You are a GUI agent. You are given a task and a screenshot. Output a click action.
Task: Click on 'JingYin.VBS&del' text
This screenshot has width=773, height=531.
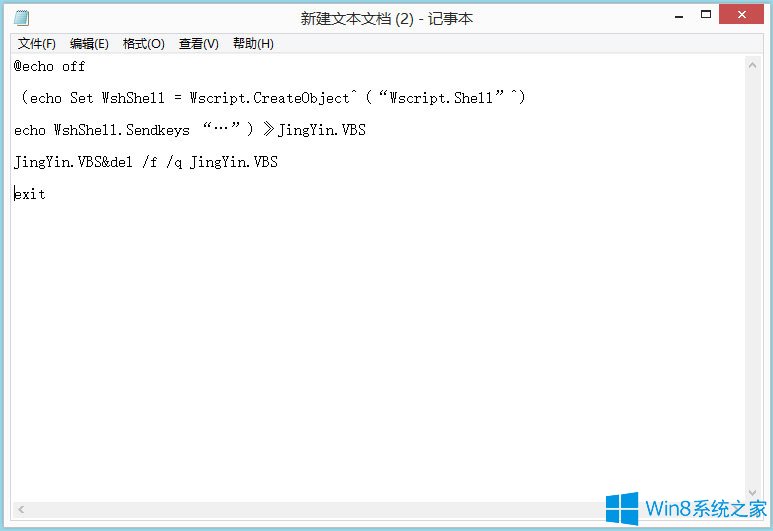(73, 162)
